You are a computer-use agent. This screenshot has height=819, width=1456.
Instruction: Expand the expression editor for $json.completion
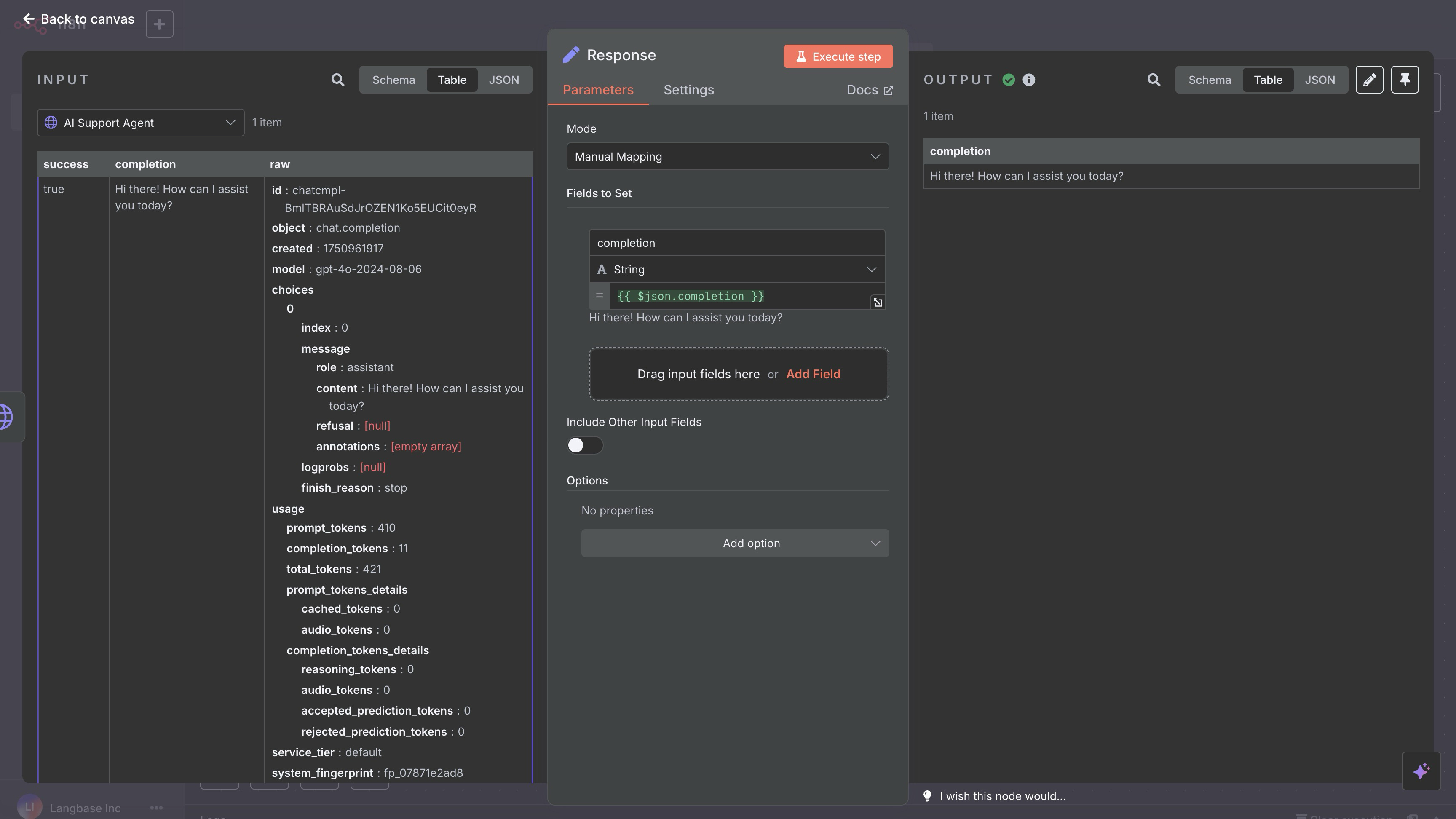878,302
